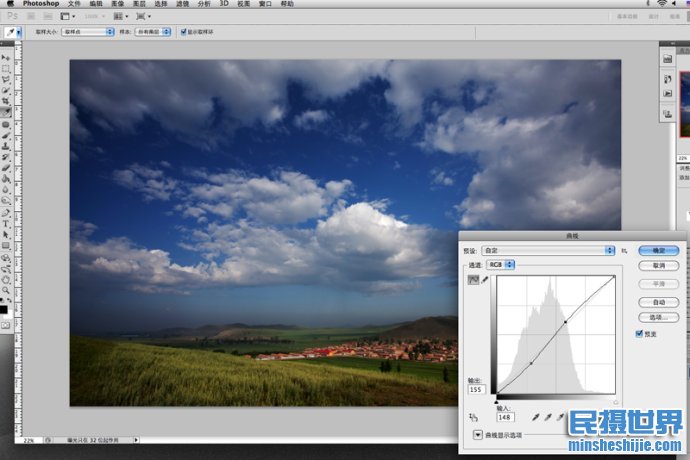Screen dimensions: 690x460
Task: Select the Eyedropper tool in the toolbox
Action: 6,113
